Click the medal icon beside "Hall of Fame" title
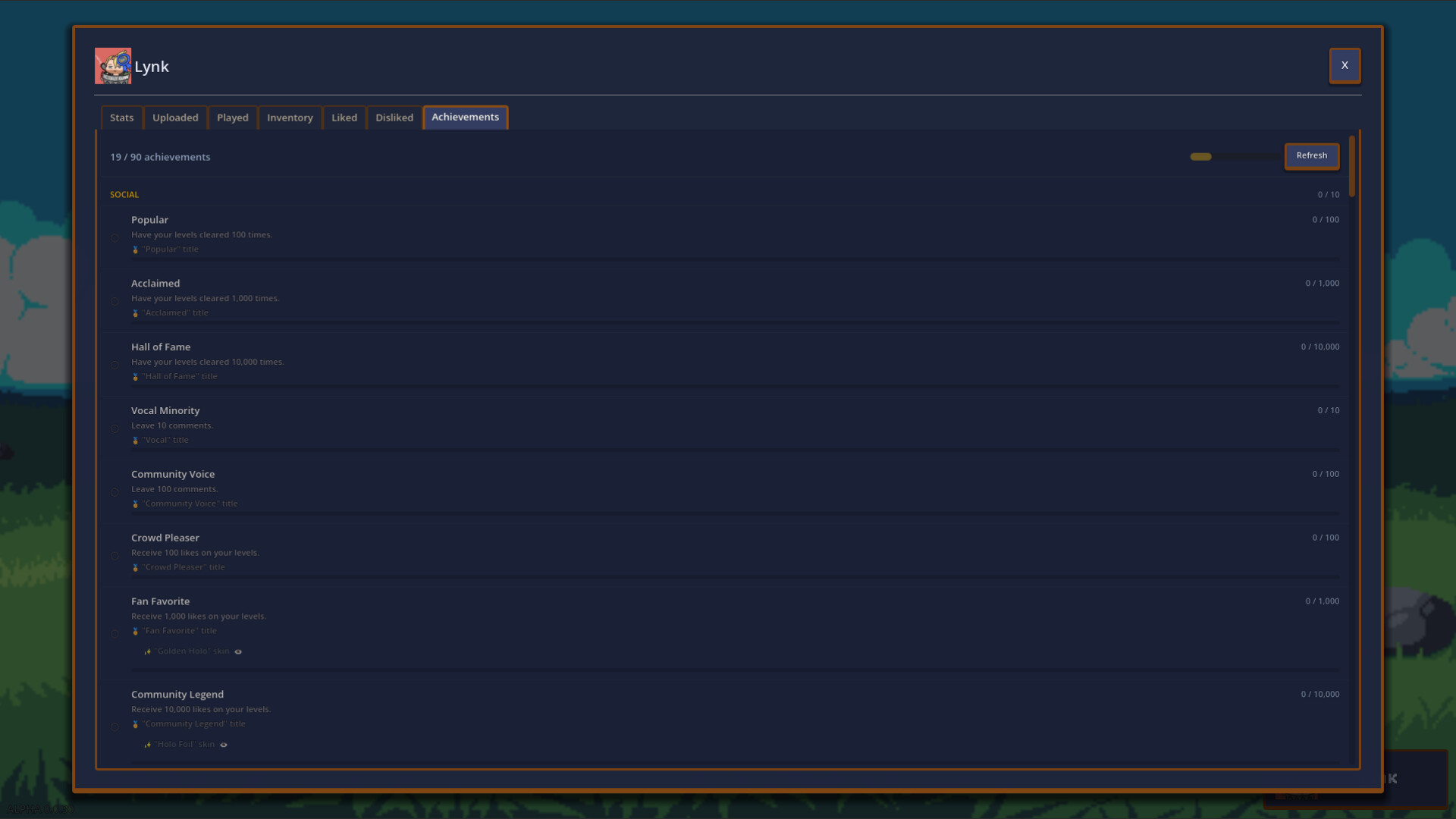Screen dimensions: 1456x819 (136, 377)
